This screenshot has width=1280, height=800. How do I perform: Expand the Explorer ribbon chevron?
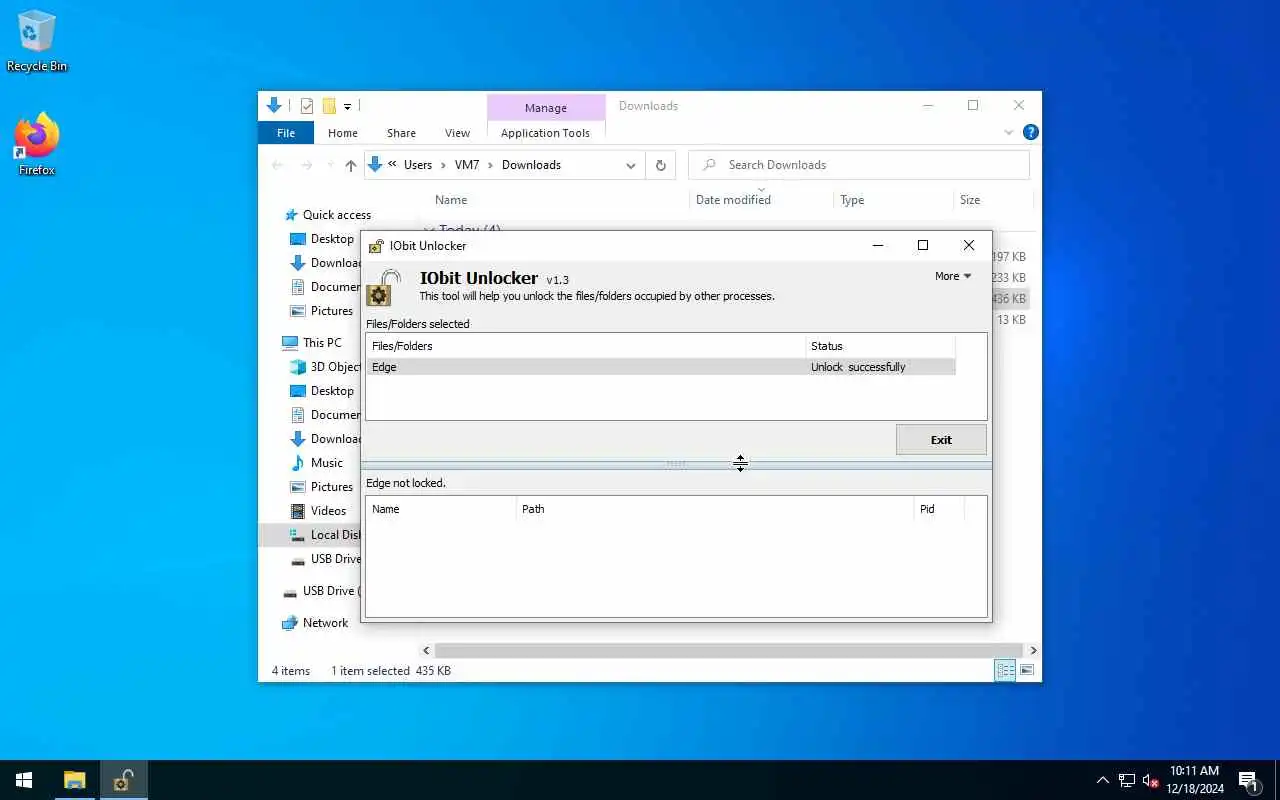(x=1008, y=132)
